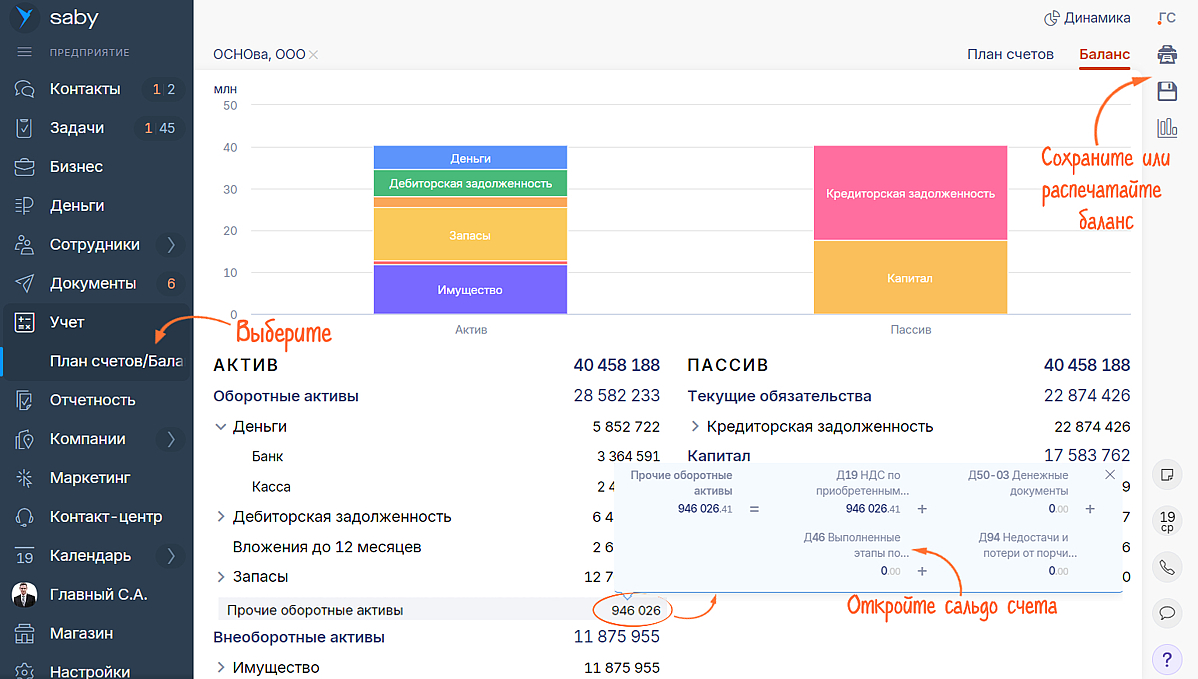Switch to the План счетов tab
This screenshot has height=679, width=1198.
coord(1010,54)
